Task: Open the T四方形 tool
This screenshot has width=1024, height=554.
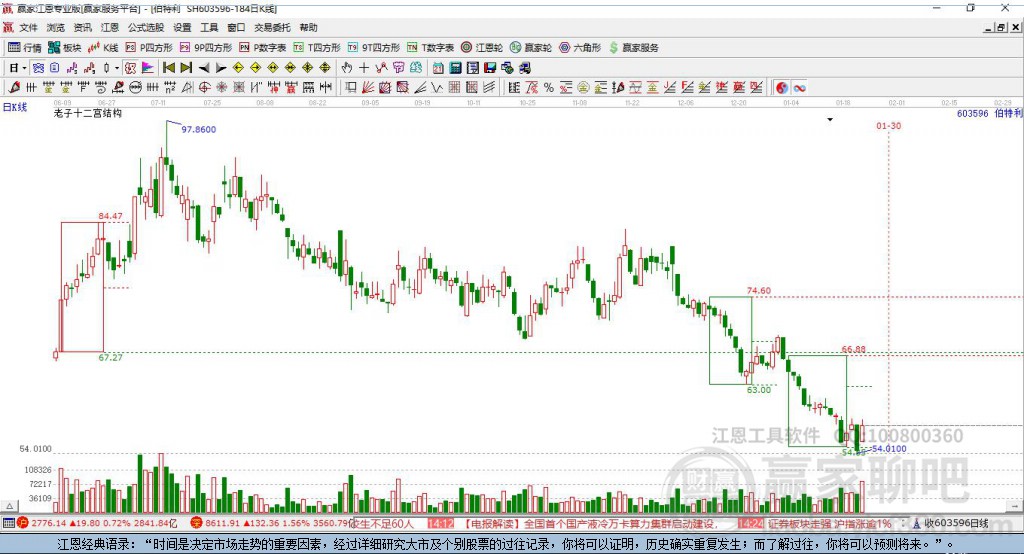Action: (317, 48)
